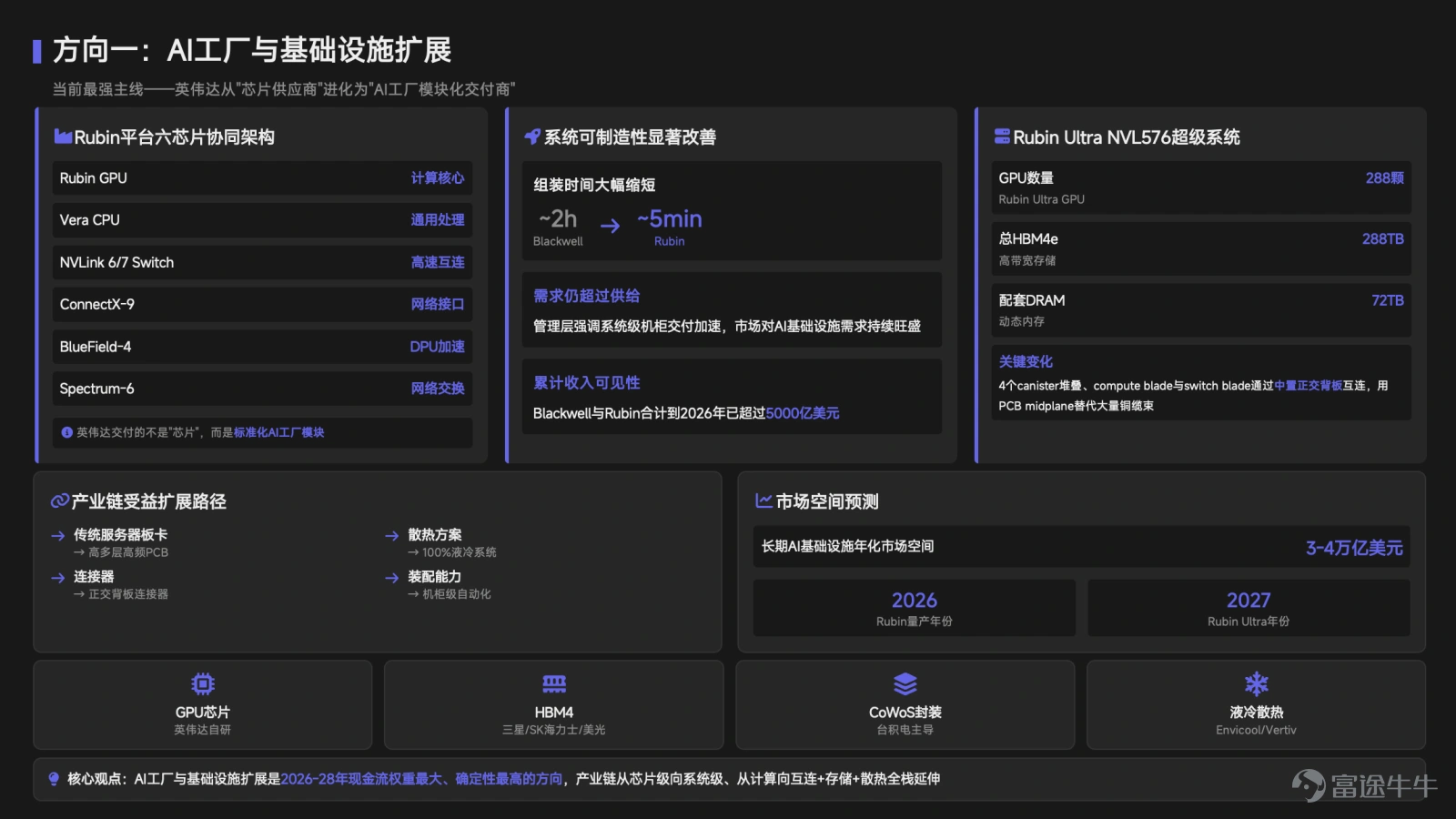Screen dimensions: 1456x819
Task: Click the 100%液冷系统 sub-item
Action: pos(460,552)
